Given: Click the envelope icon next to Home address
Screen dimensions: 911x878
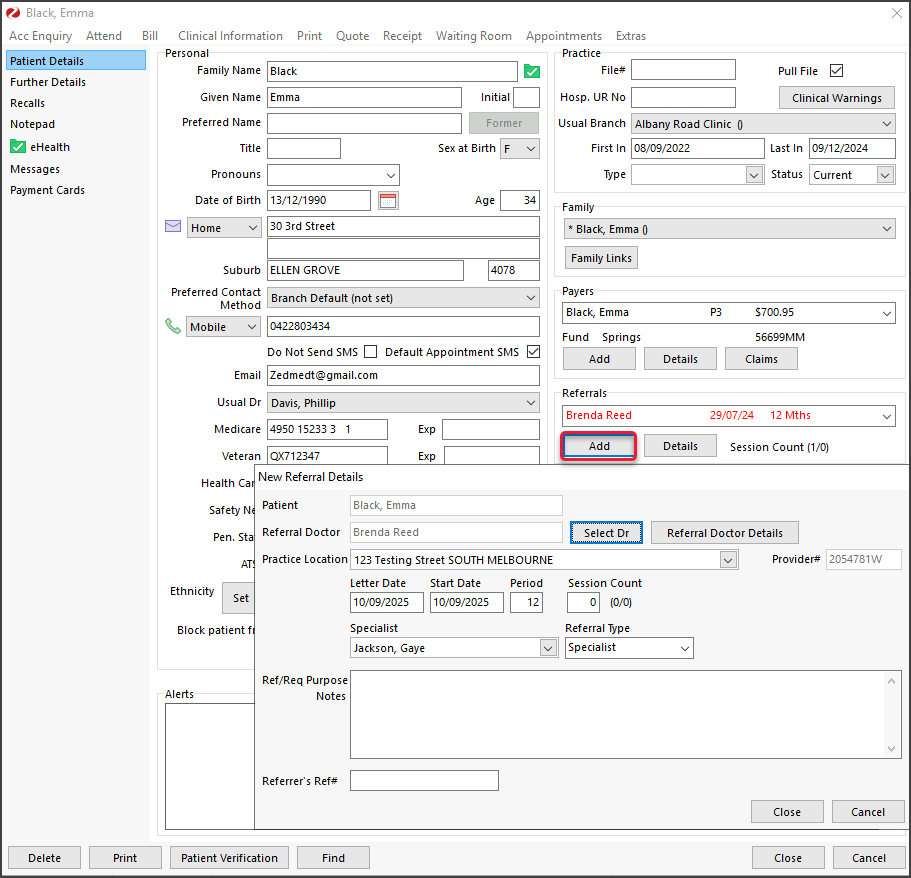Looking at the screenshot, I should coord(173,227).
